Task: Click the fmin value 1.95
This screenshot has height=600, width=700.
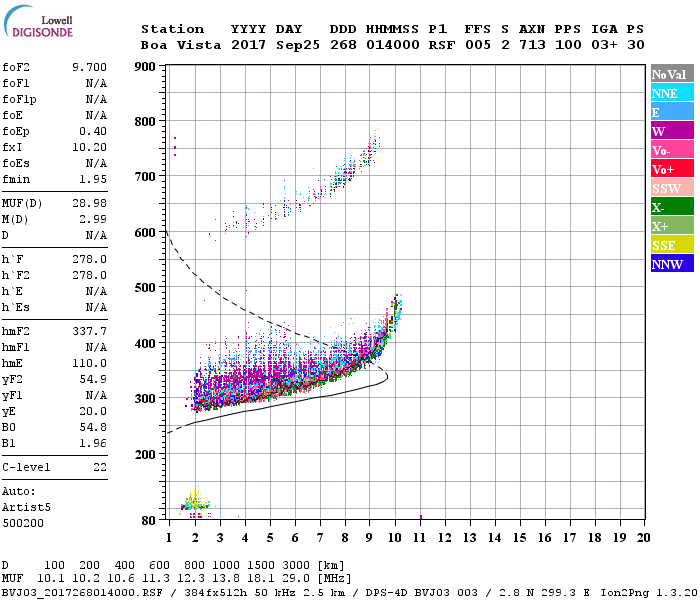Action: [x=93, y=179]
